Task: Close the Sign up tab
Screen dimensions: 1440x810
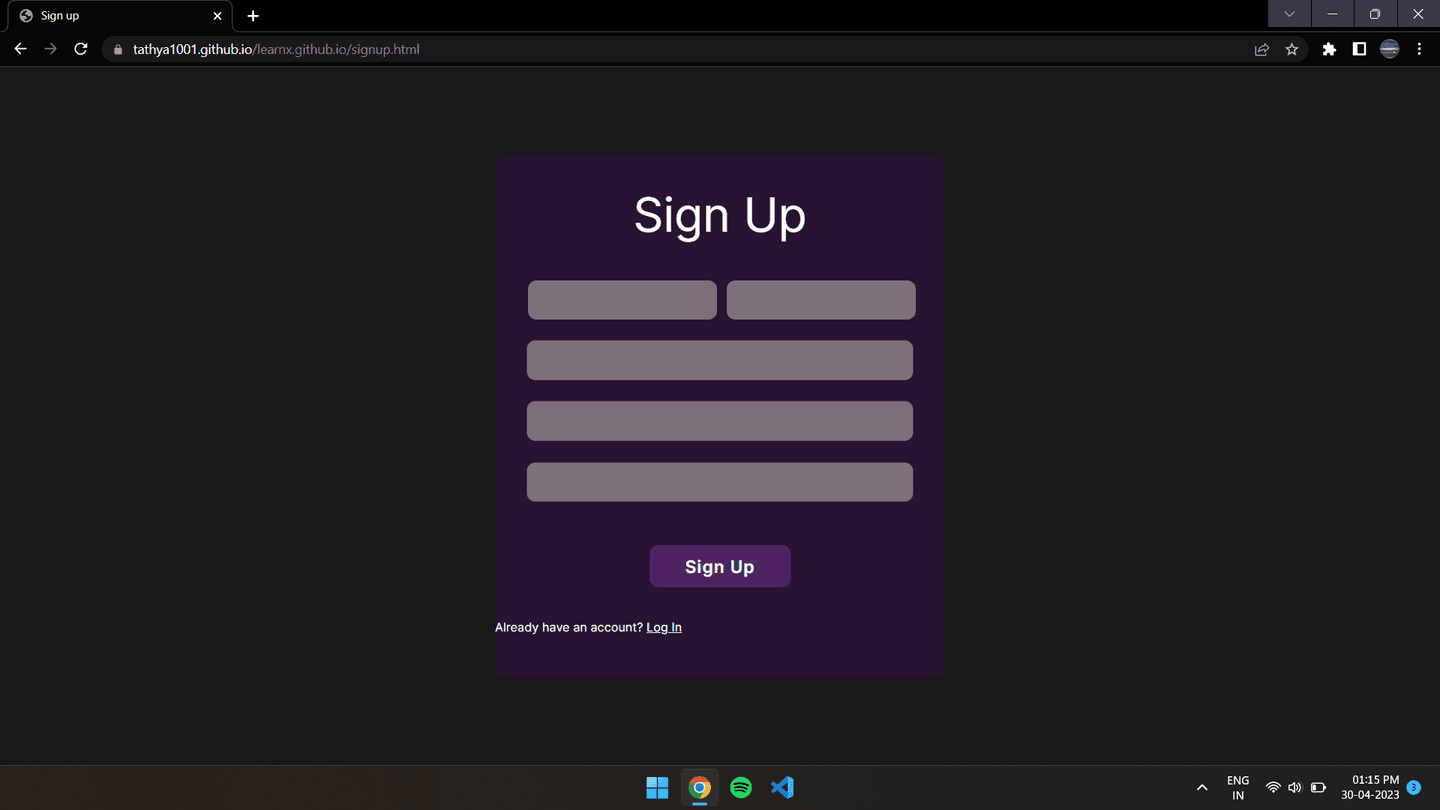Action: point(217,16)
